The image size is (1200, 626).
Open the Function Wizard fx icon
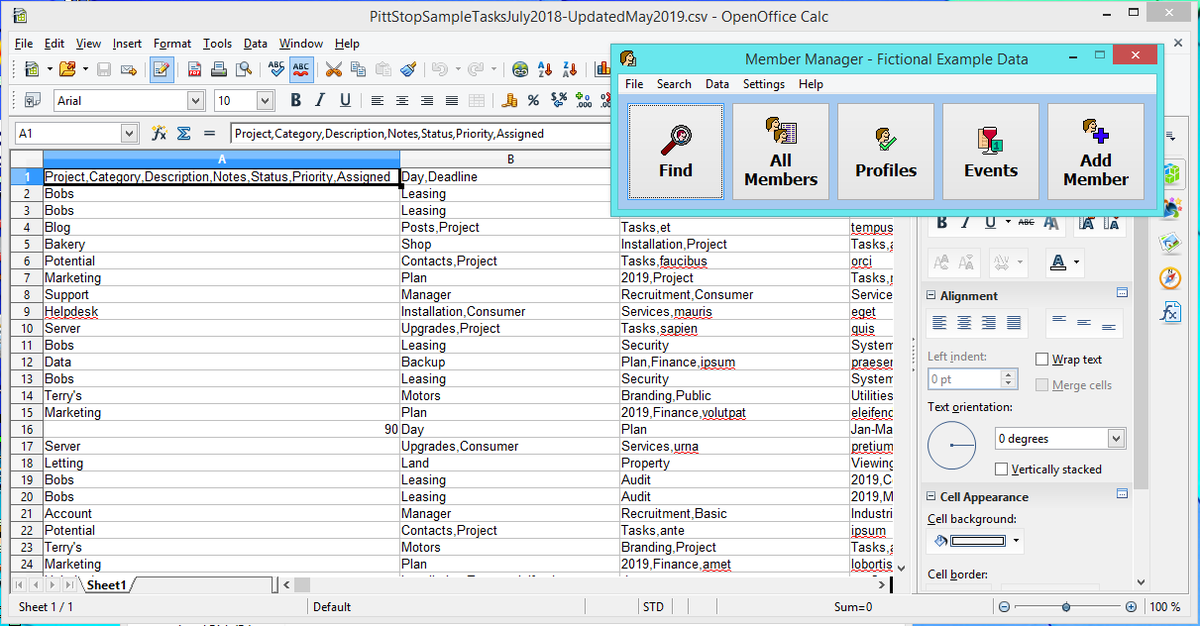tap(158, 133)
